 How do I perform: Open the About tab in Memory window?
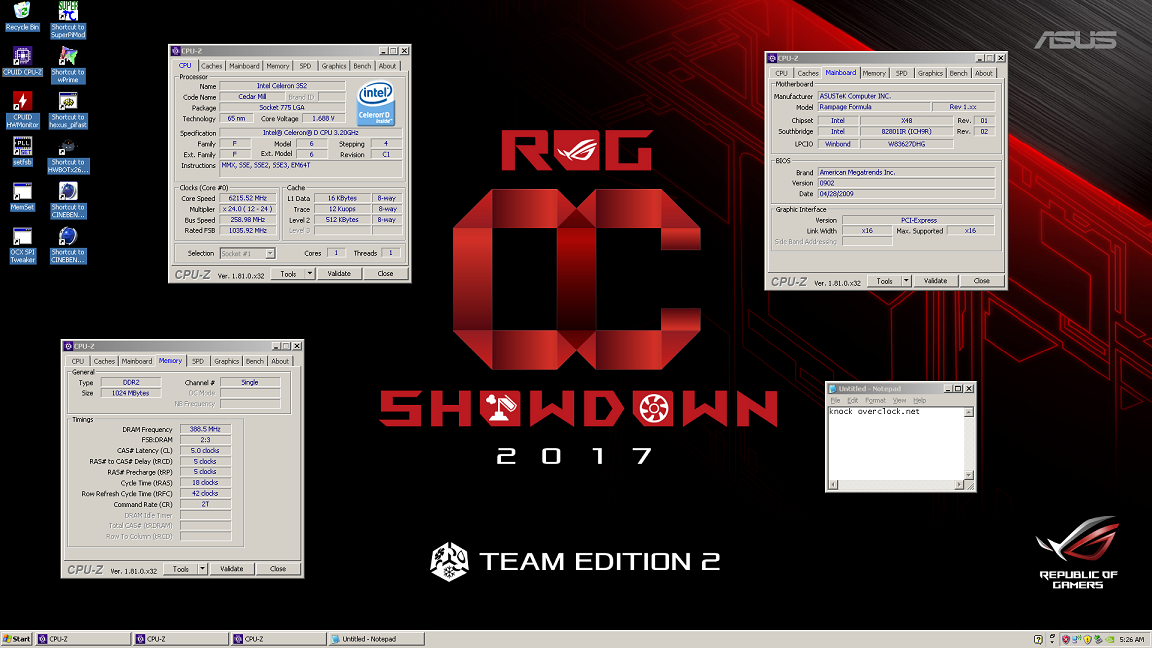point(280,361)
